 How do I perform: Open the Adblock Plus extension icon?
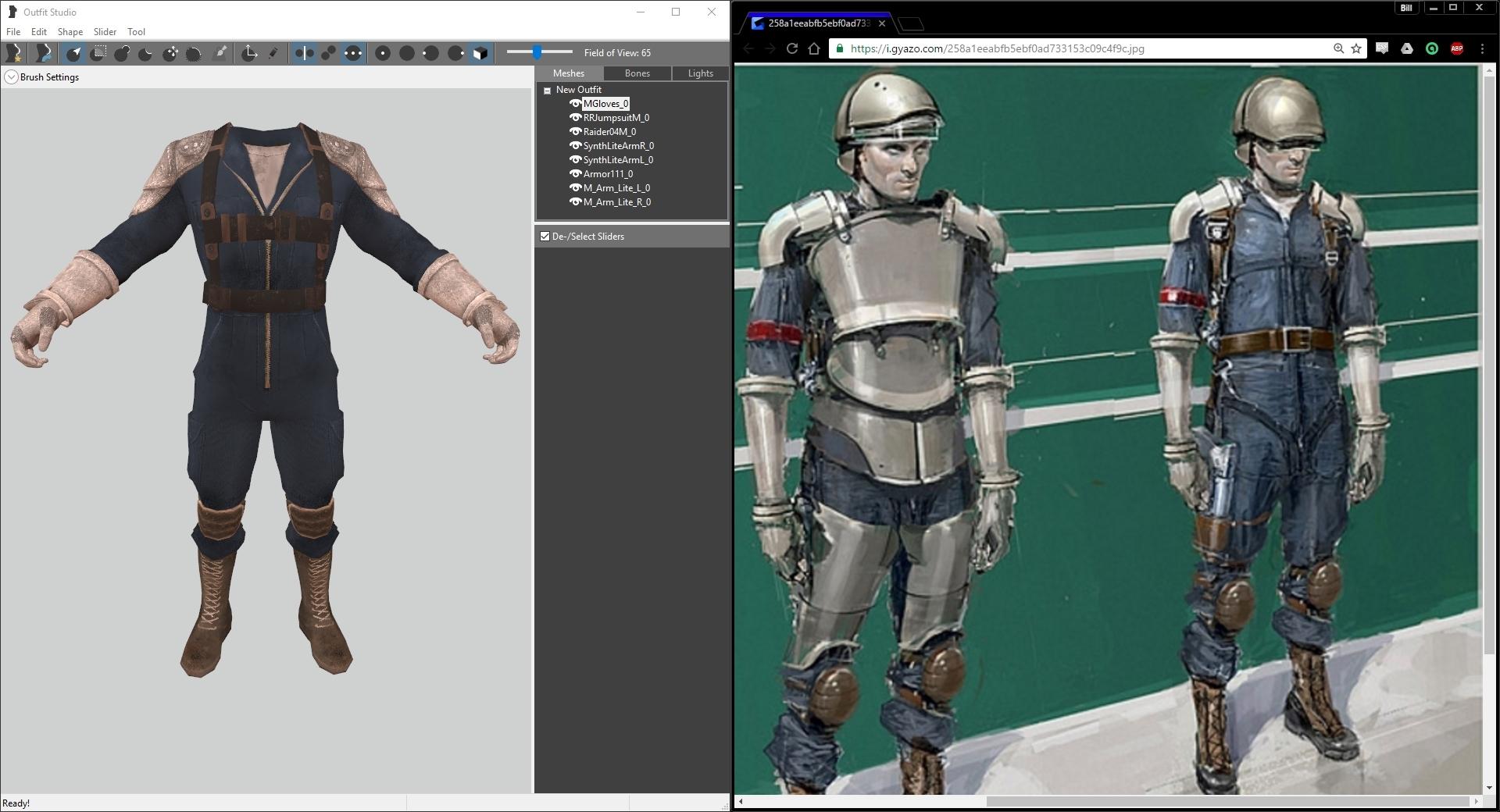pos(1457,48)
